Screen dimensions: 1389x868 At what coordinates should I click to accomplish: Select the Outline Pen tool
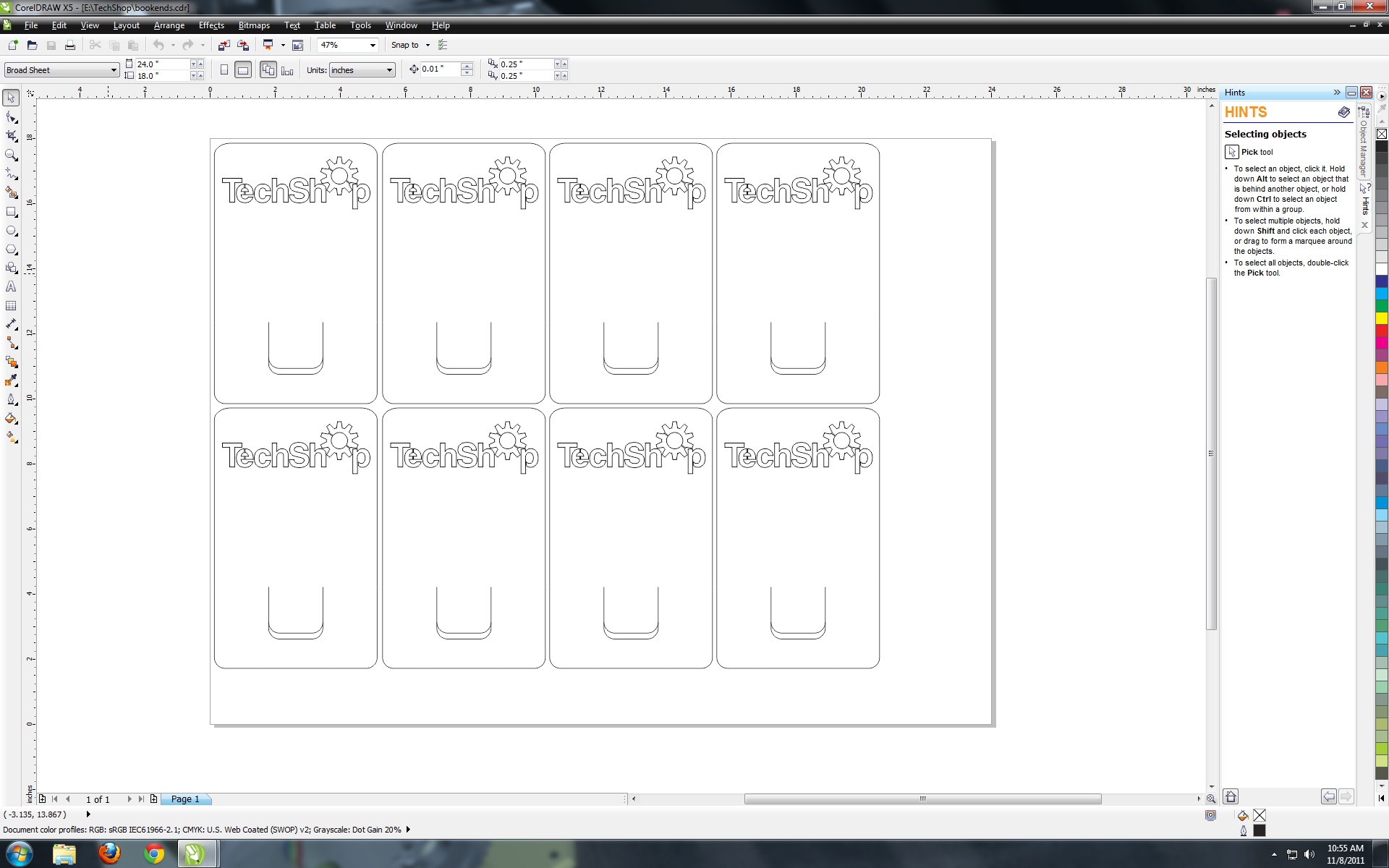click(11, 400)
